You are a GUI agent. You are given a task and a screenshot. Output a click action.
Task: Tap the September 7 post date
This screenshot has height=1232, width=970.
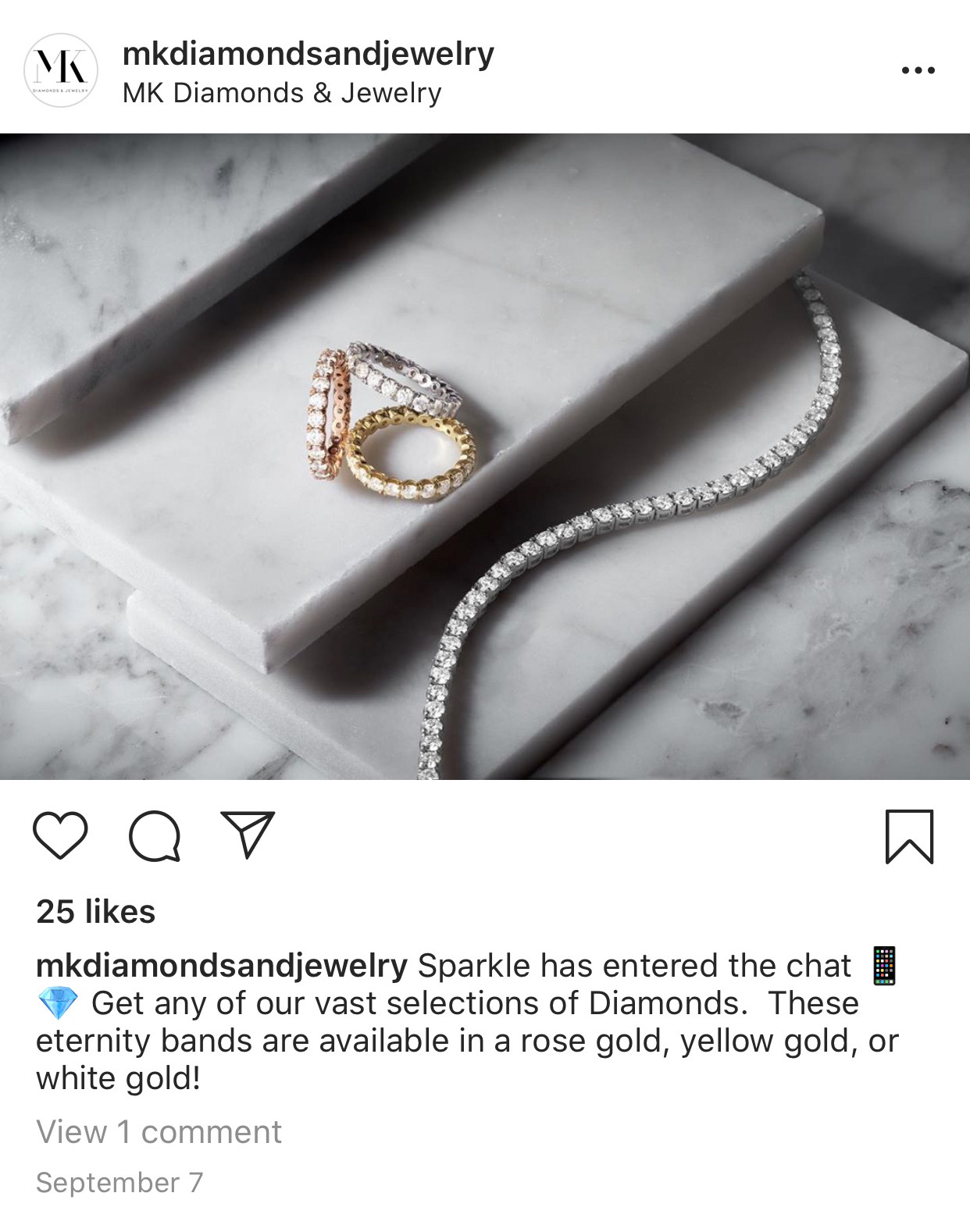coord(119,1182)
